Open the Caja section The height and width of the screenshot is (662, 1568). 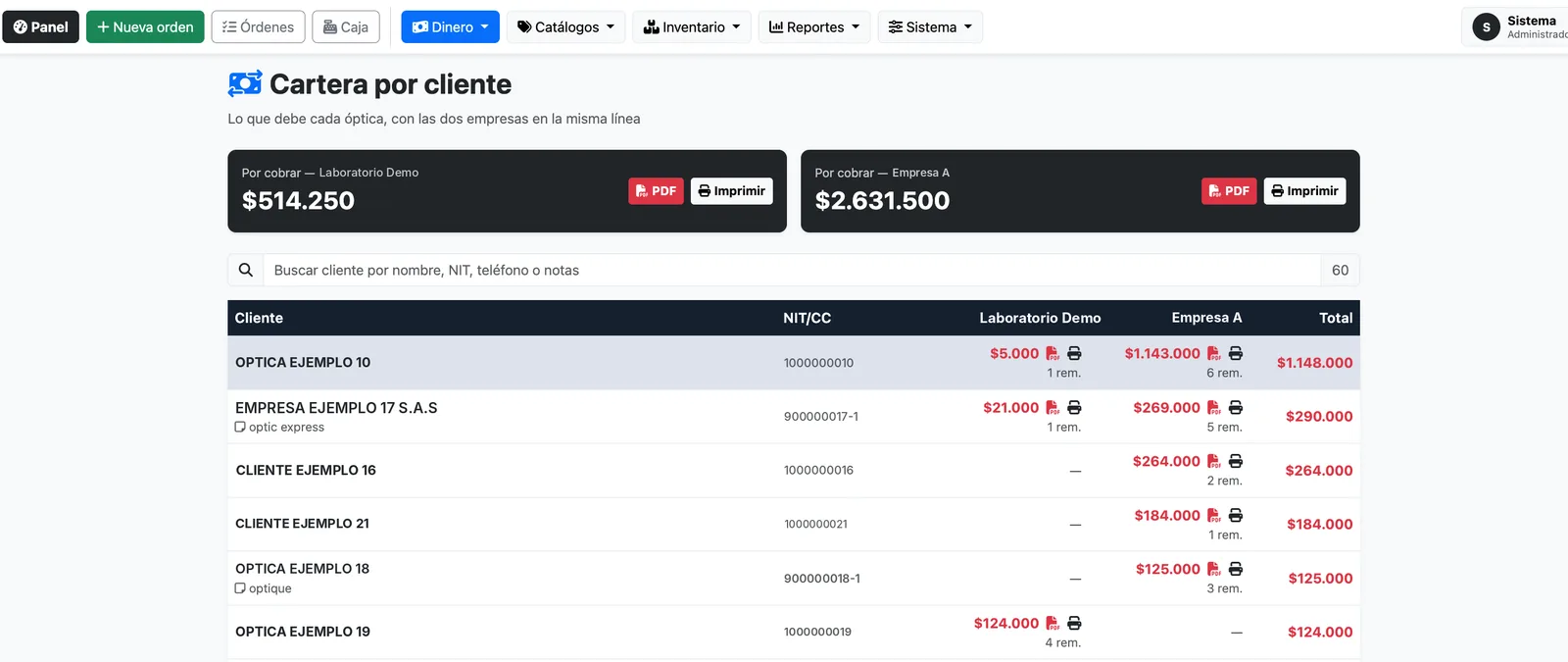(346, 26)
